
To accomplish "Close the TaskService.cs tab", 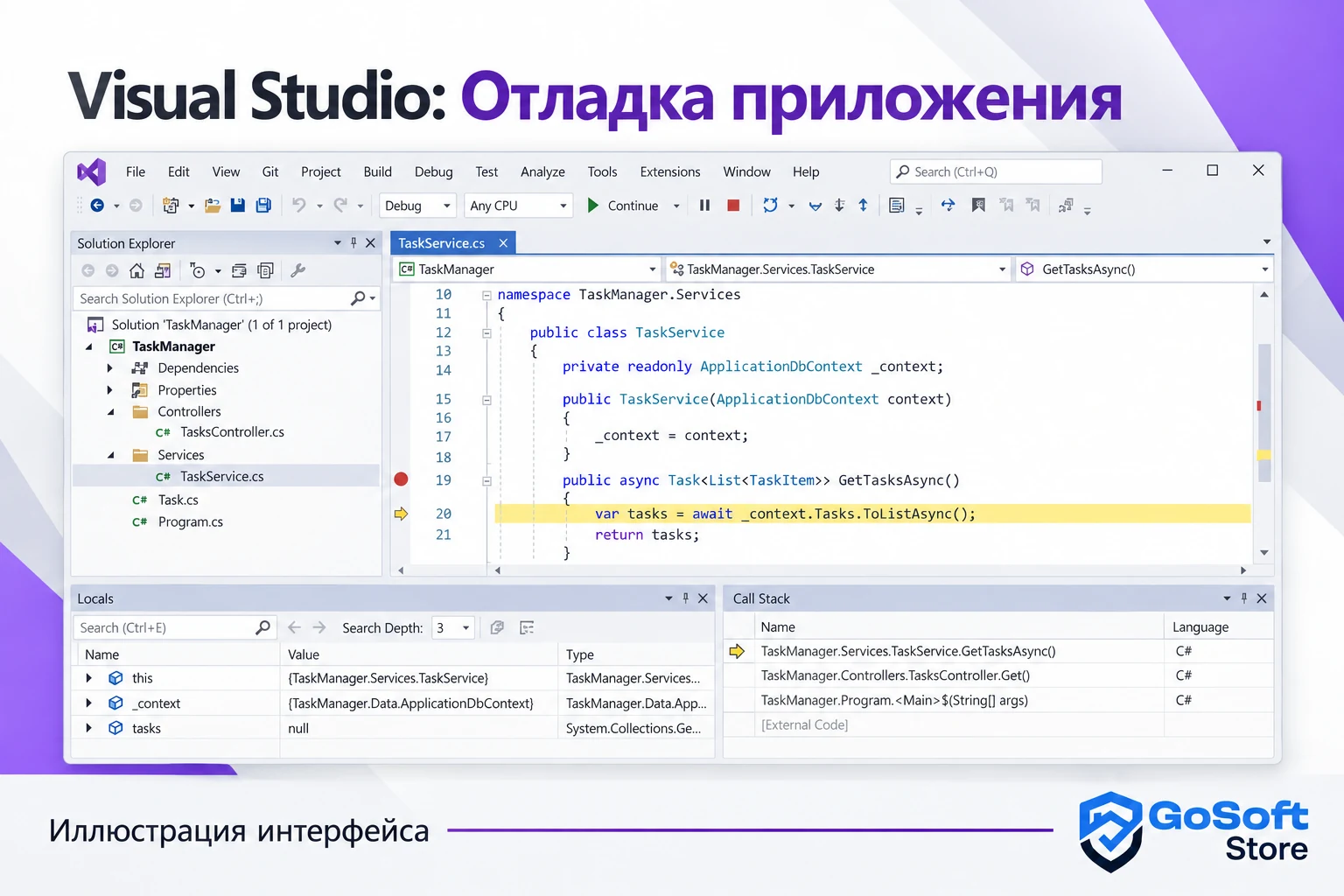I will pyautogui.click(x=503, y=243).
